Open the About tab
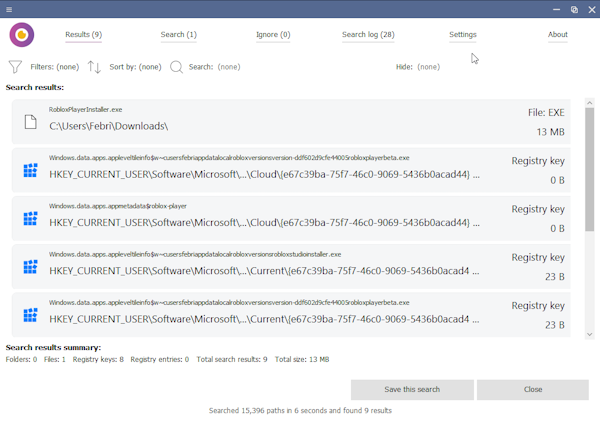 click(558, 34)
